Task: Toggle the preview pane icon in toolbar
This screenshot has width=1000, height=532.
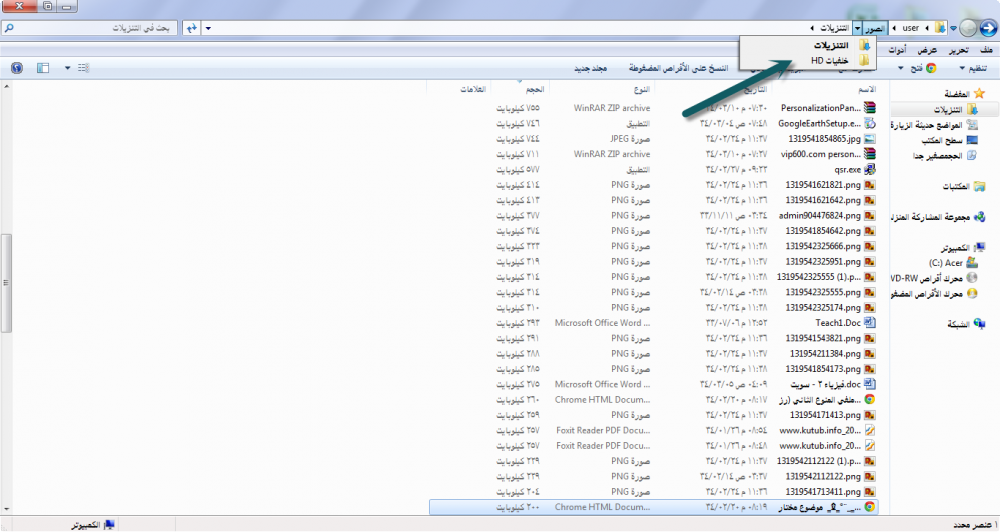Action: click(x=42, y=68)
